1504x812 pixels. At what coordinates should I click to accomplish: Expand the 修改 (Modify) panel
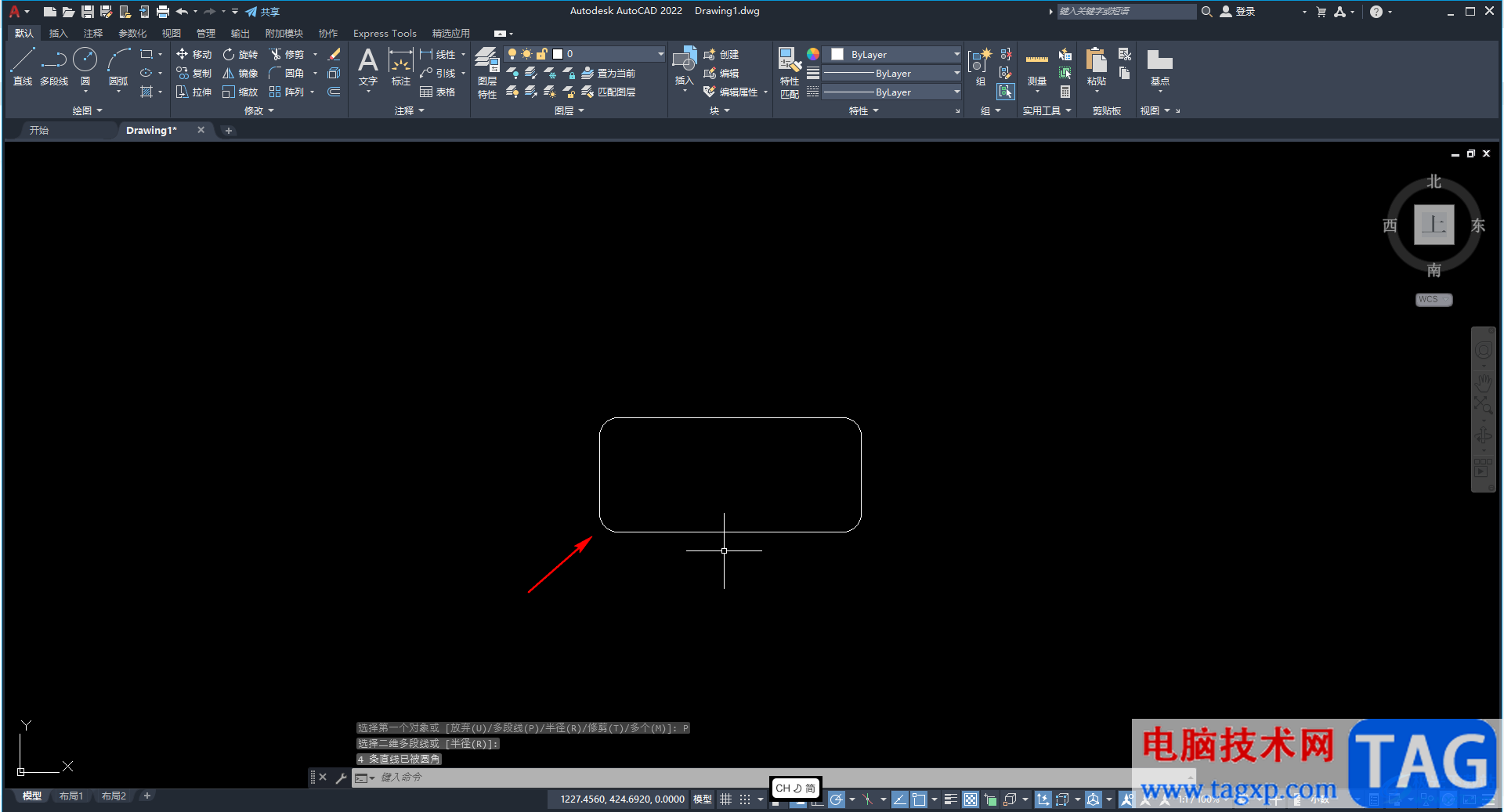click(259, 110)
